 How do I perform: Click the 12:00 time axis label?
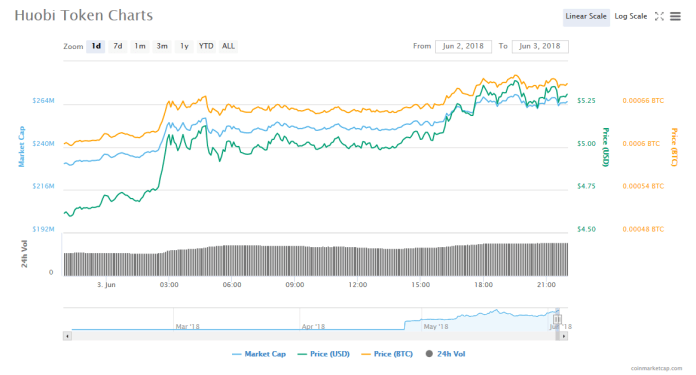[358, 284]
